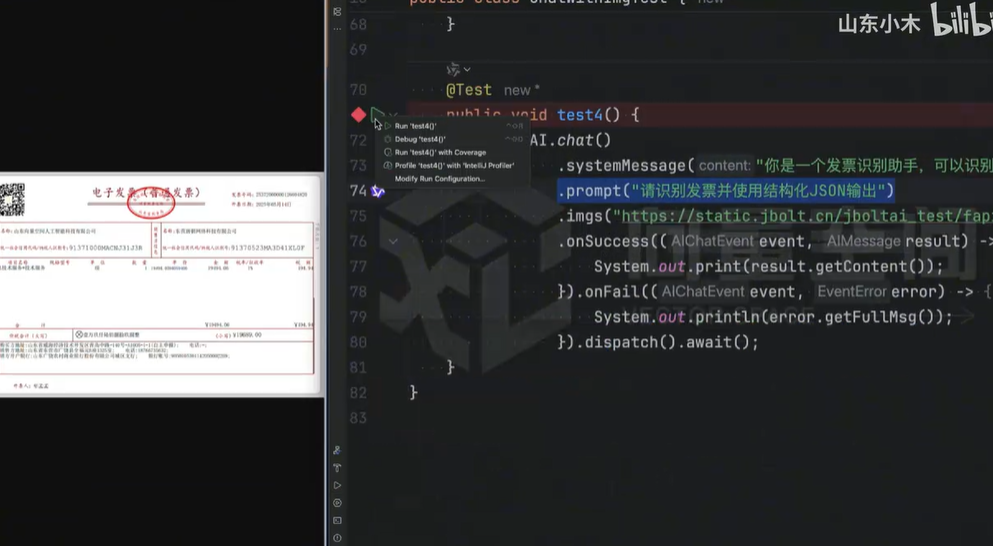
Task: Click the profiler icon in popup menu
Action: pos(388,166)
